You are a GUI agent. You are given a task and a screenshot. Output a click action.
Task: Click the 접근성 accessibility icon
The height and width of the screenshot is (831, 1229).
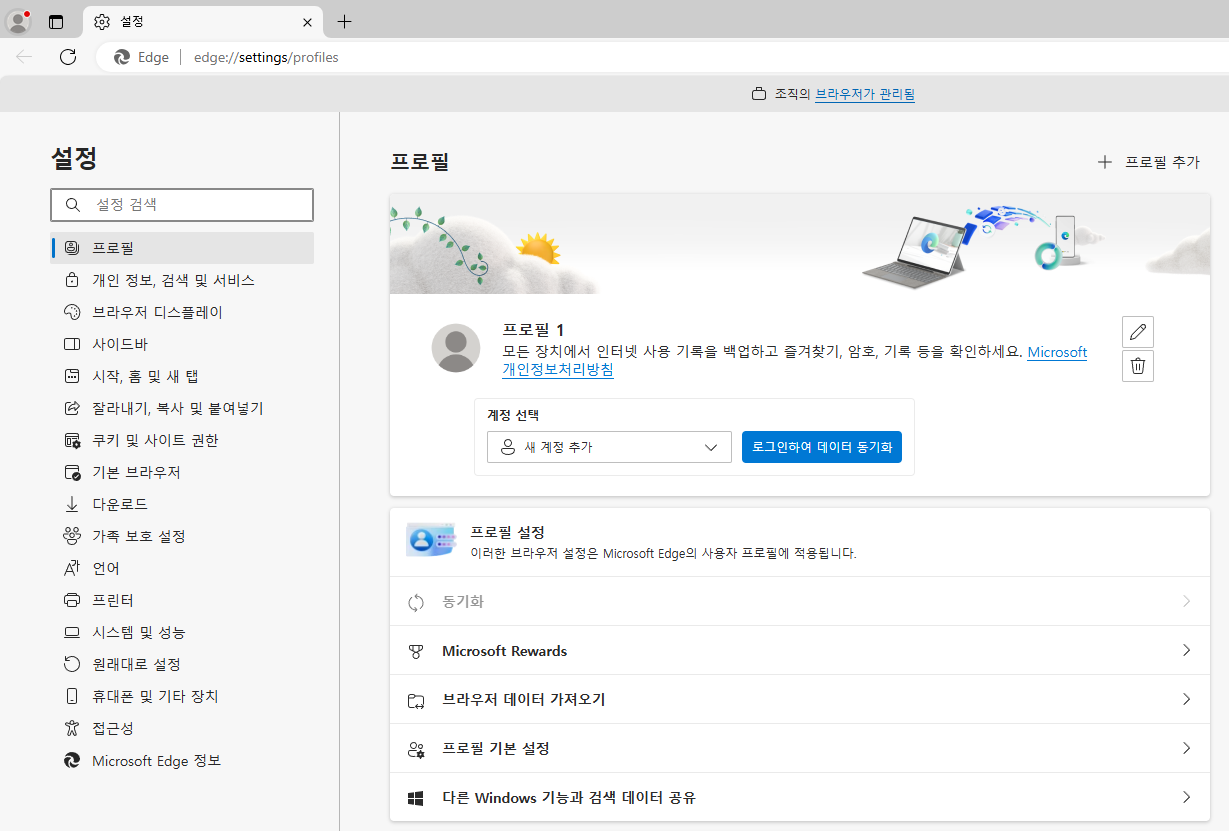pyautogui.click(x=72, y=728)
